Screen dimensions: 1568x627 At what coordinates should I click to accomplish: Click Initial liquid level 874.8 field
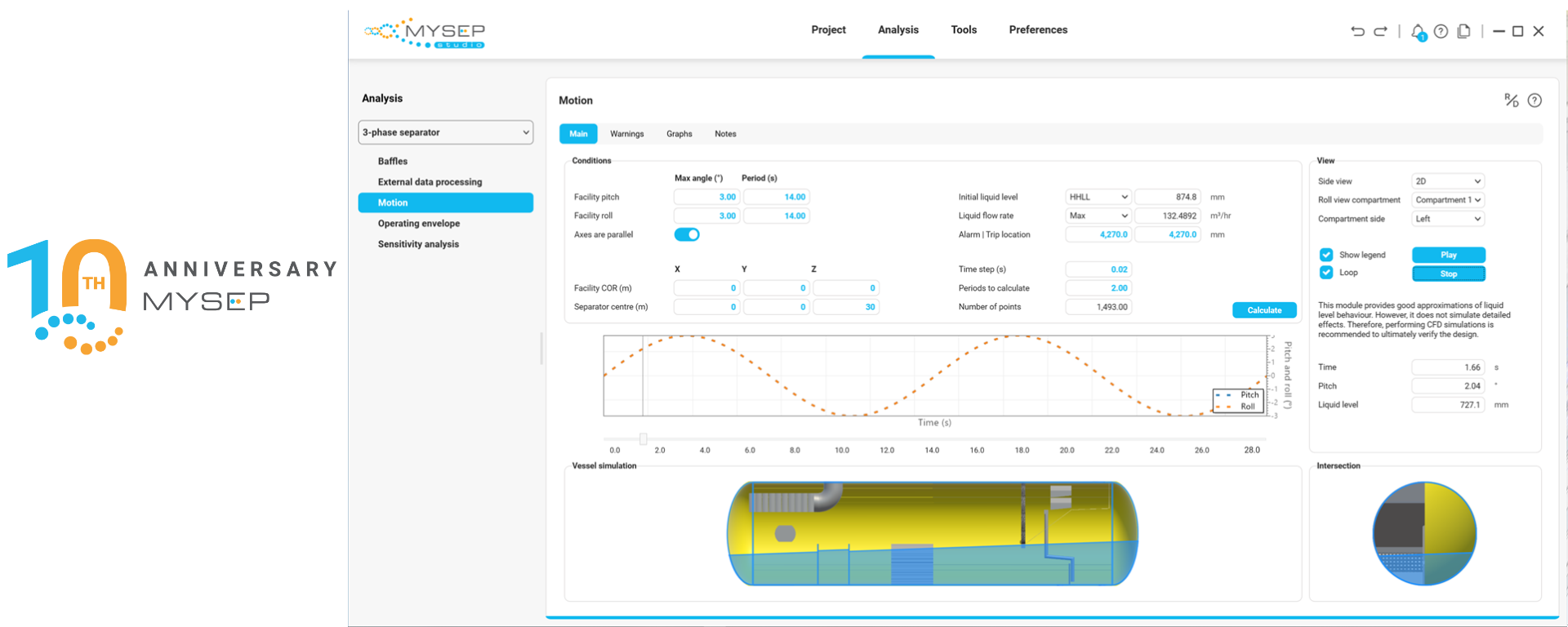[1167, 197]
